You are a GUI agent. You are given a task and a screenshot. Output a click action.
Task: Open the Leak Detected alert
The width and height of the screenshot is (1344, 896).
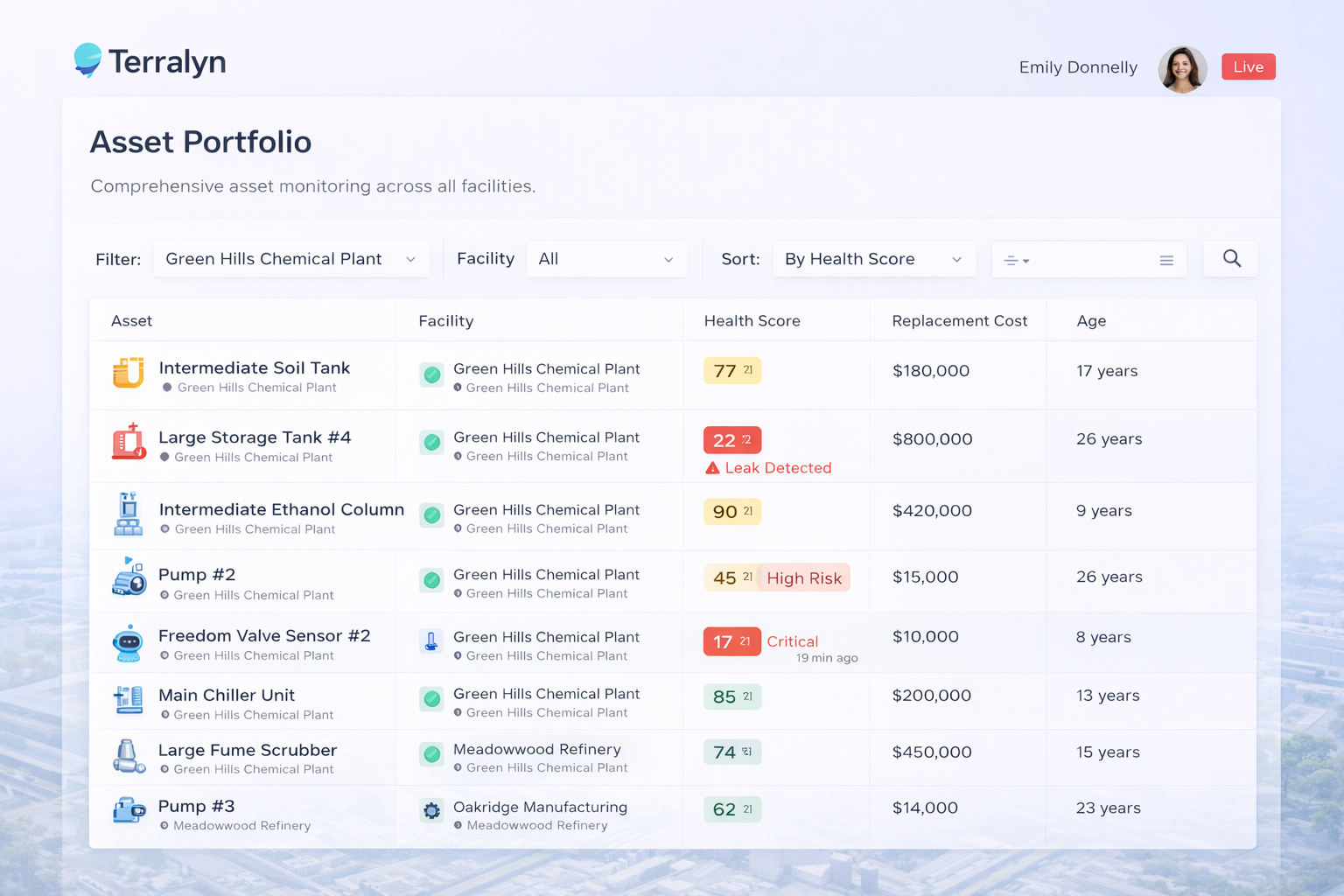(x=777, y=467)
